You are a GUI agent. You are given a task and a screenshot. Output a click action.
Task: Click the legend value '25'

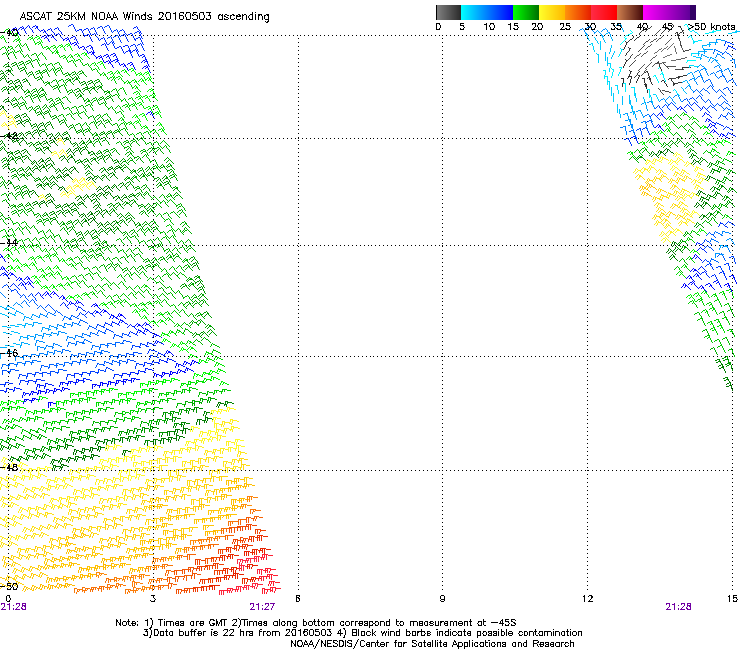click(x=565, y=27)
